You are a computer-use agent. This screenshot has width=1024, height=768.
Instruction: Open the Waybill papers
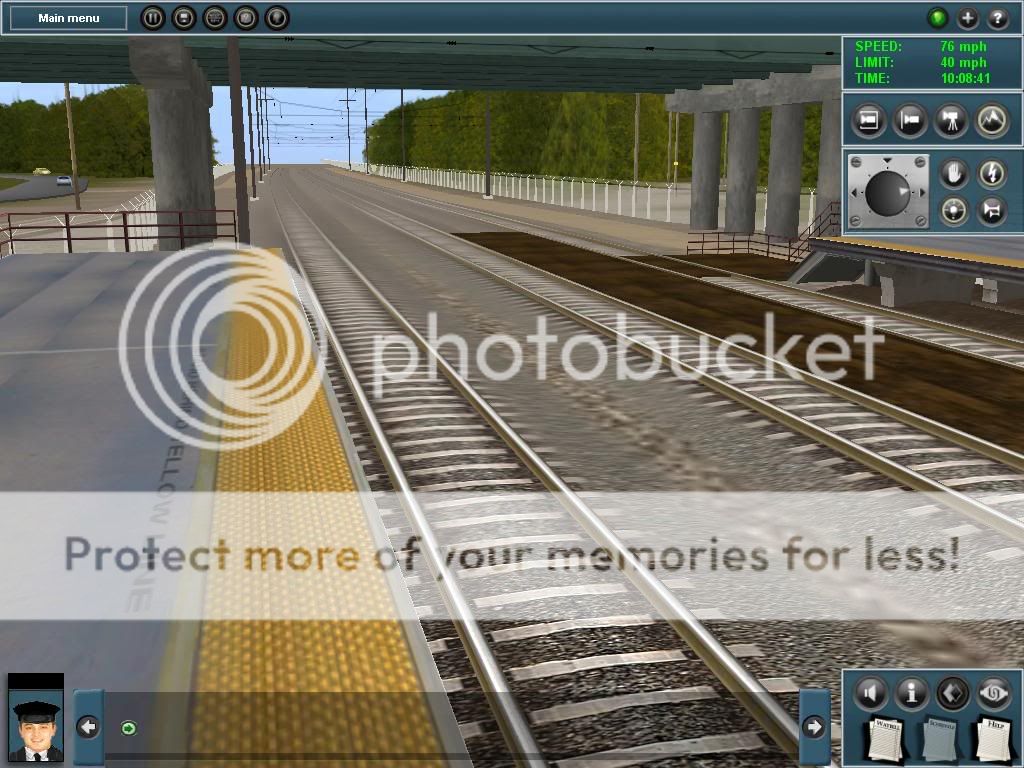(885, 738)
